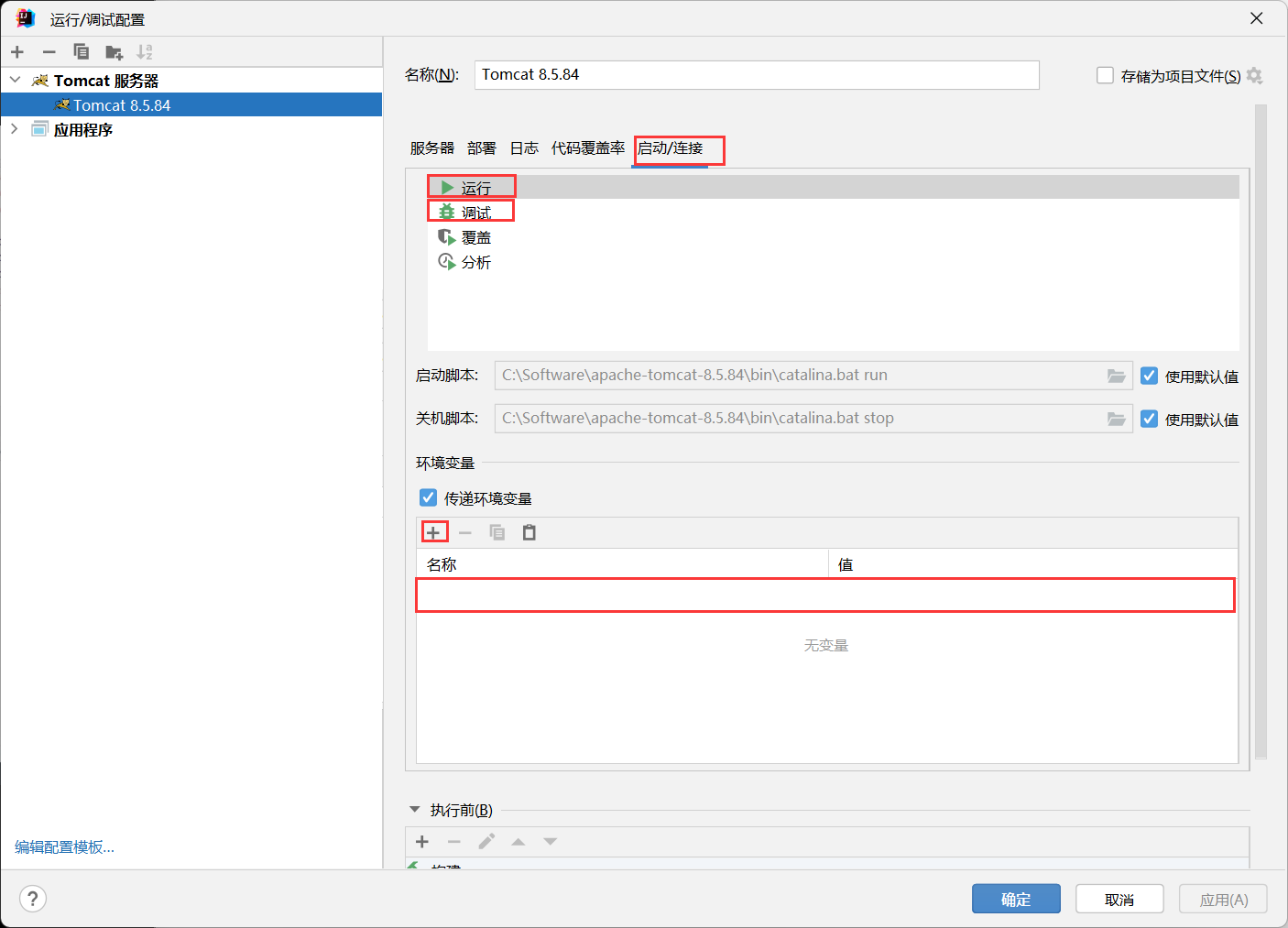The width and height of the screenshot is (1288, 928).
Task: Add a new environment variable
Action: click(x=433, y=532)
